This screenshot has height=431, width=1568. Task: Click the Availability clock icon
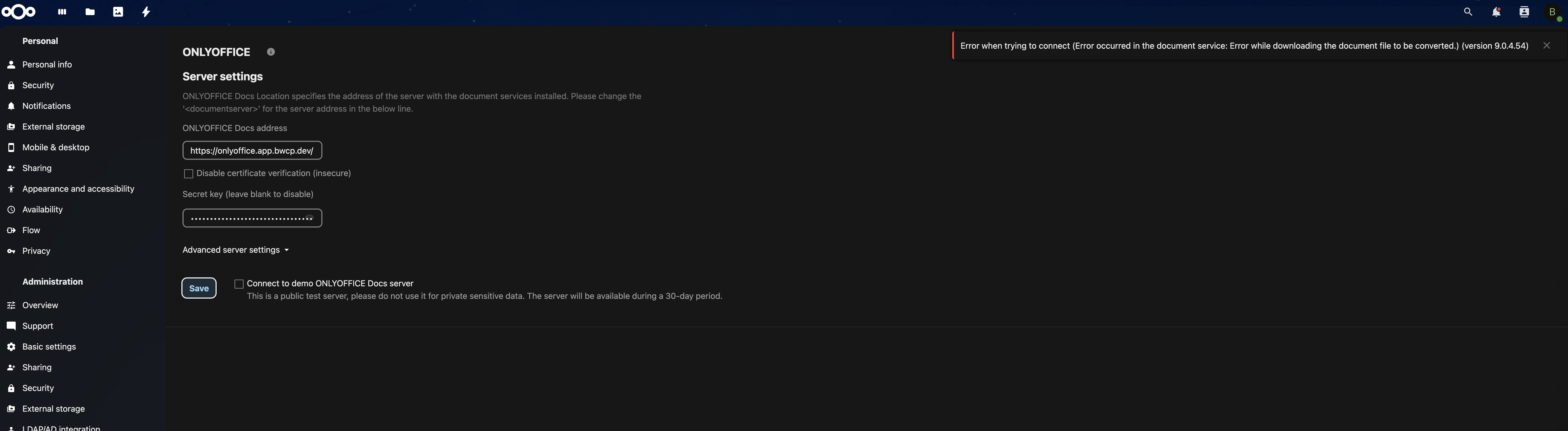pos(11,209)
